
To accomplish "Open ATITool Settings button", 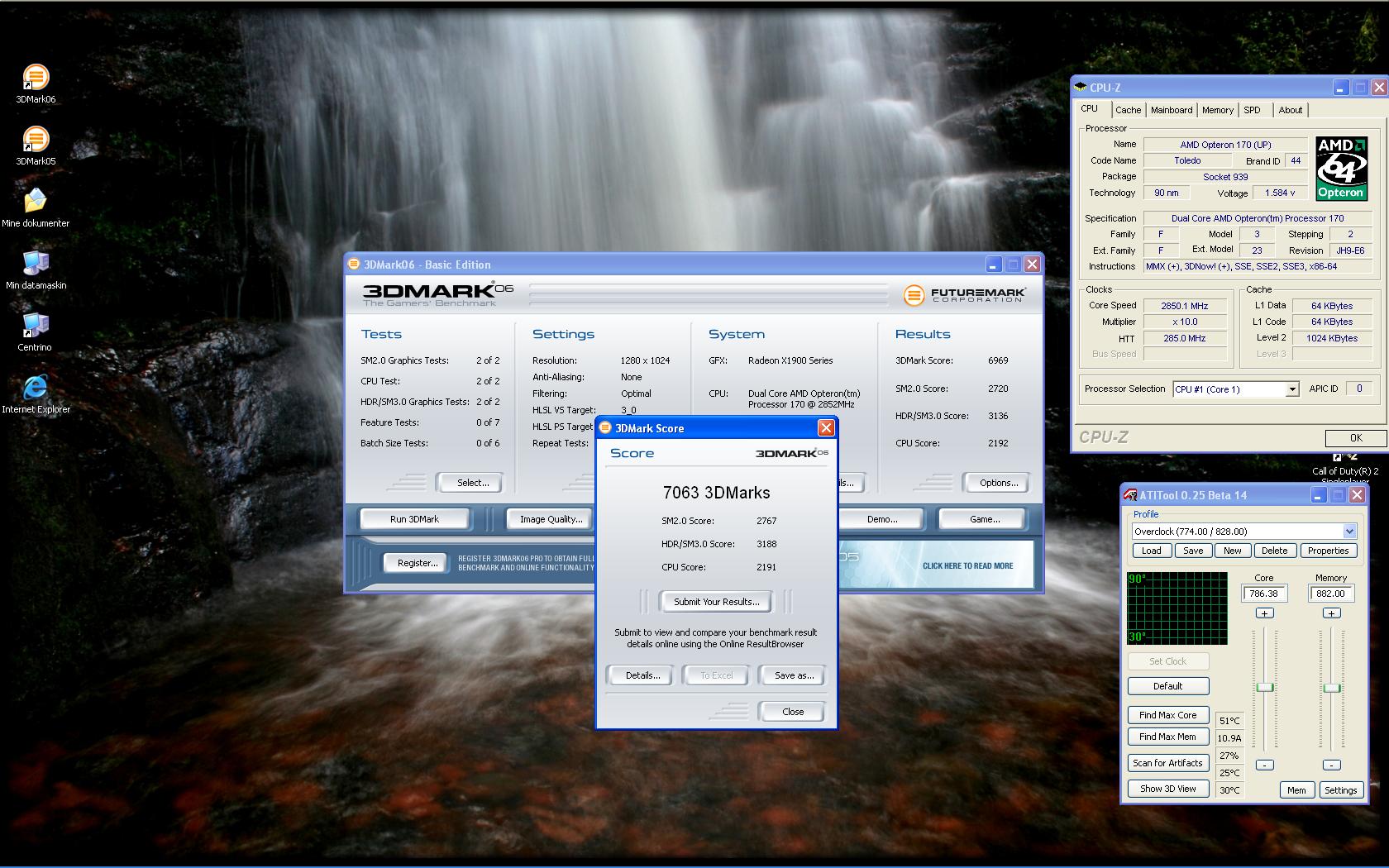I will click(1340, 790).
